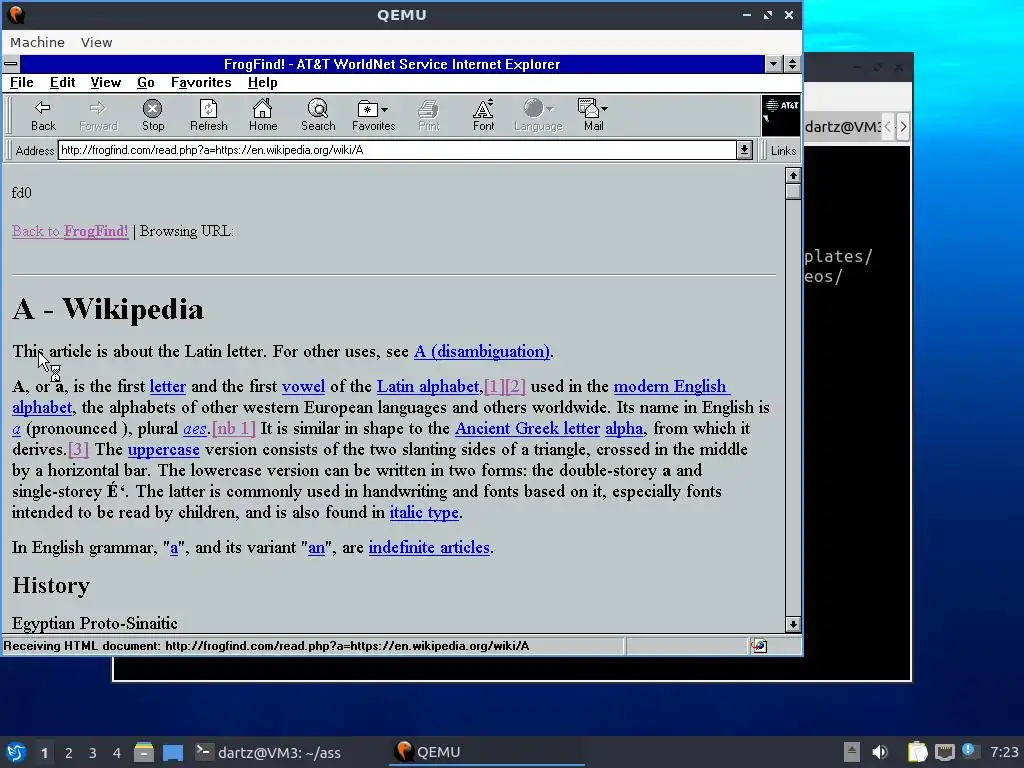Select the QEMU taskbar entry
This screenshot has width=1024, height=768.
click(x=487, y=752)
